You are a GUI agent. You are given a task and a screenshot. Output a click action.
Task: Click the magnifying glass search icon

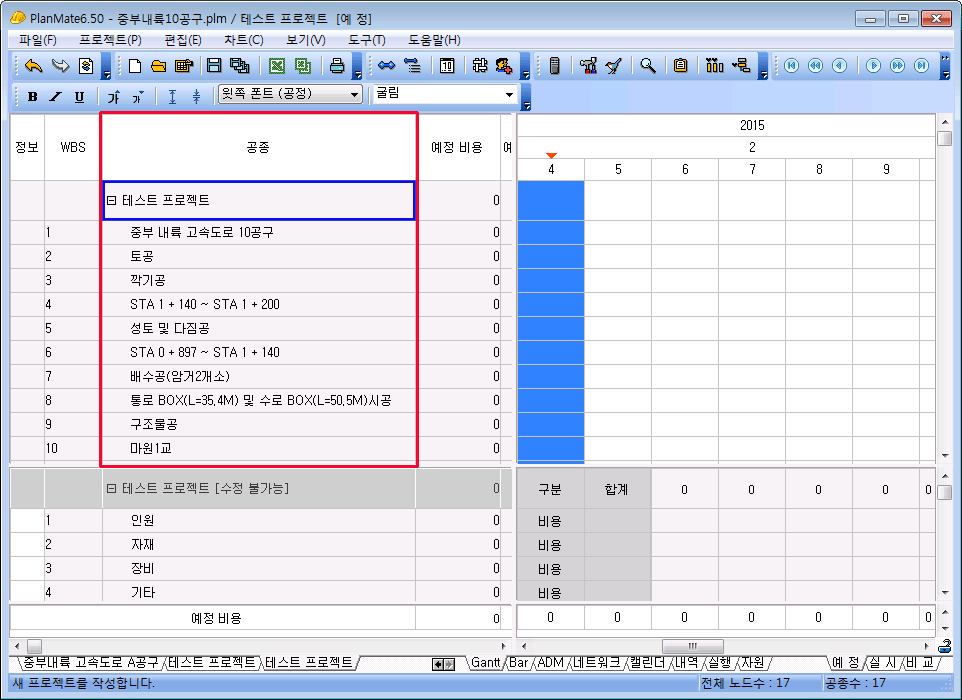coord(648,66)
